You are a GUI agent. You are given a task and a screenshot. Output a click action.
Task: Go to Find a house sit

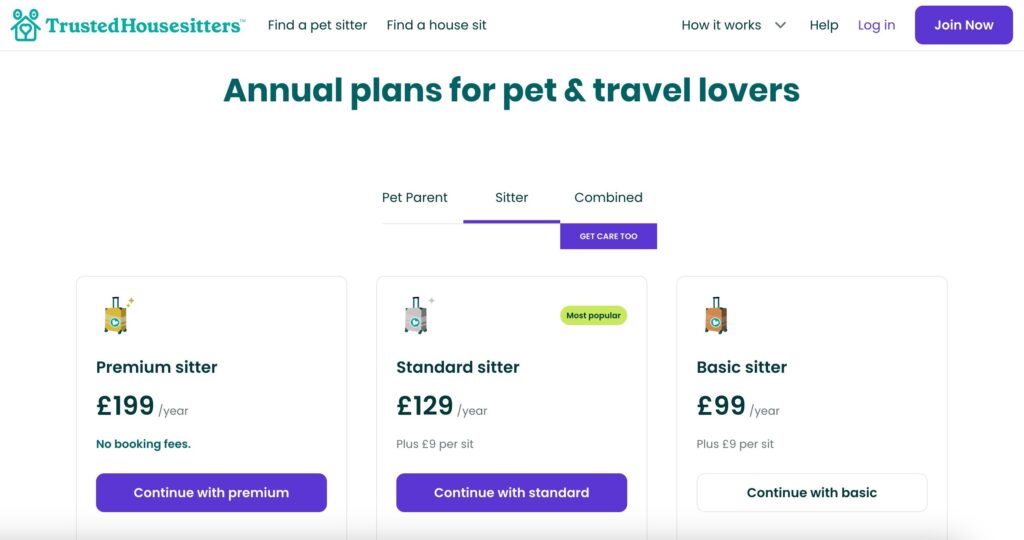(x=436, y=25)
